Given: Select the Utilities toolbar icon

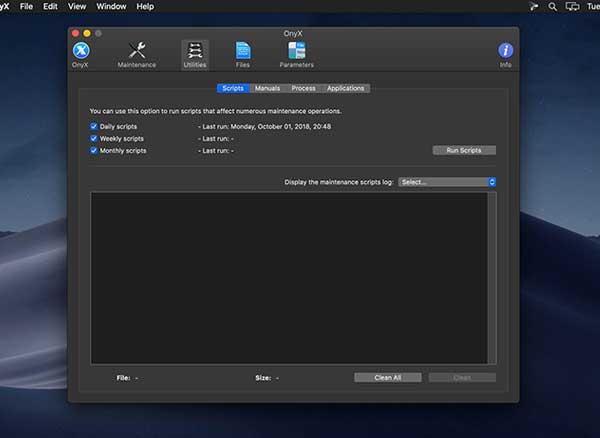Looking at the screenshot, I should 195,54.
